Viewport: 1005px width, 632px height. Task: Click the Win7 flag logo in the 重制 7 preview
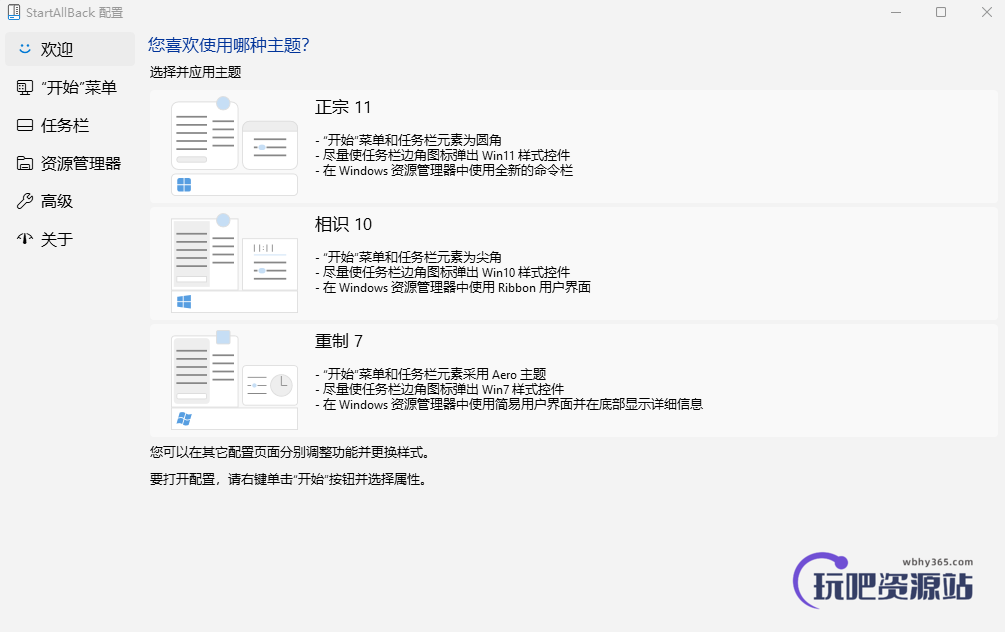point(184,419)
